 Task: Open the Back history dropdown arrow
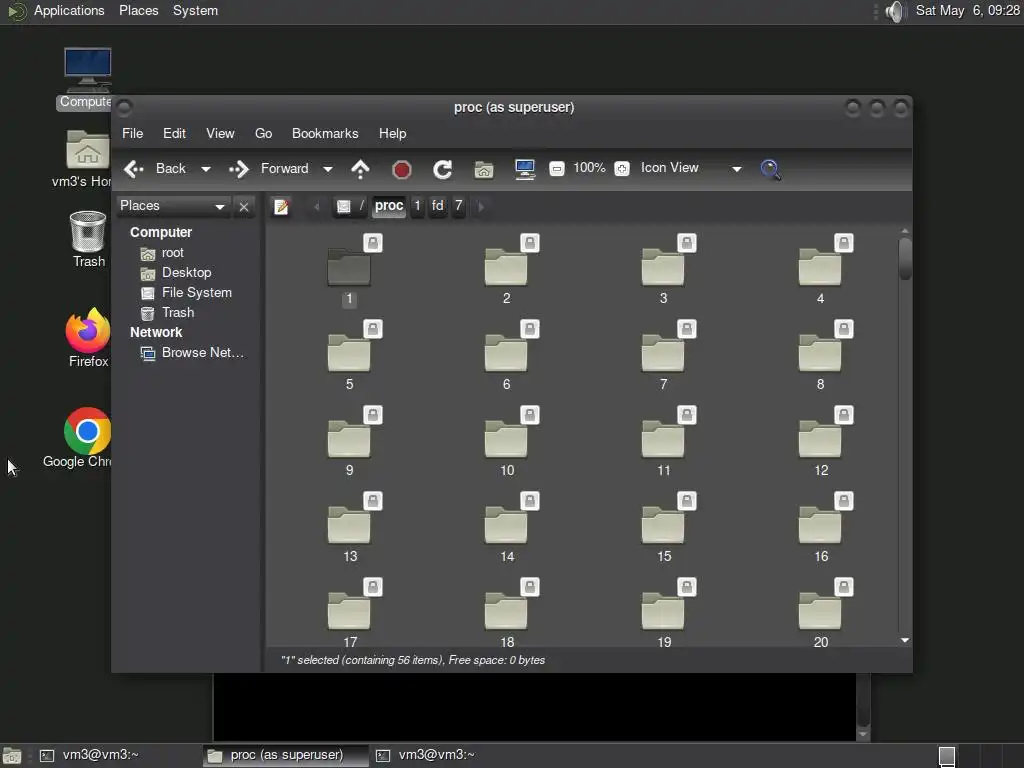[x=206, y=169]
